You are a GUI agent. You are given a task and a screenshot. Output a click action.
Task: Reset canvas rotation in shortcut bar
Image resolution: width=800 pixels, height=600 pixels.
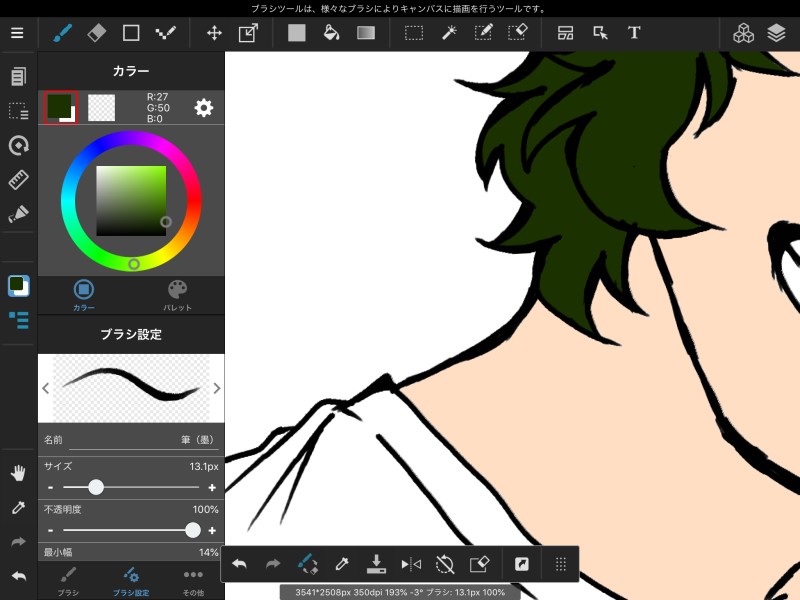click(x=445, y=564)
